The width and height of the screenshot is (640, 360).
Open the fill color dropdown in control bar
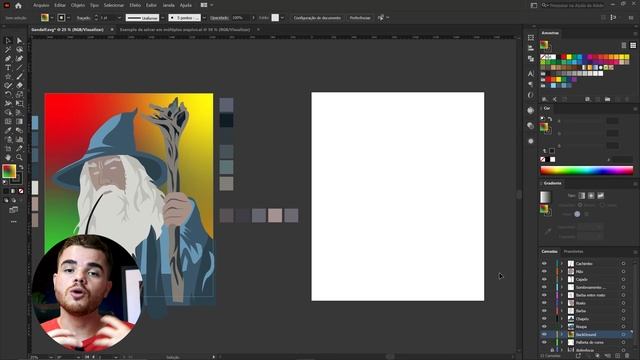point(52,18)
